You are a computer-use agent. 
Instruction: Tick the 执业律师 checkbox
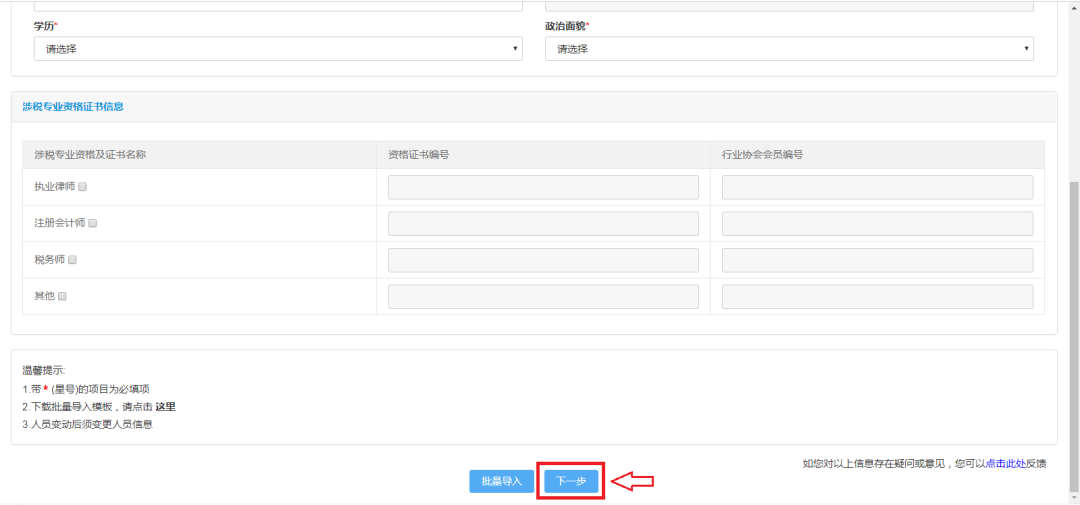pos(83,187)
